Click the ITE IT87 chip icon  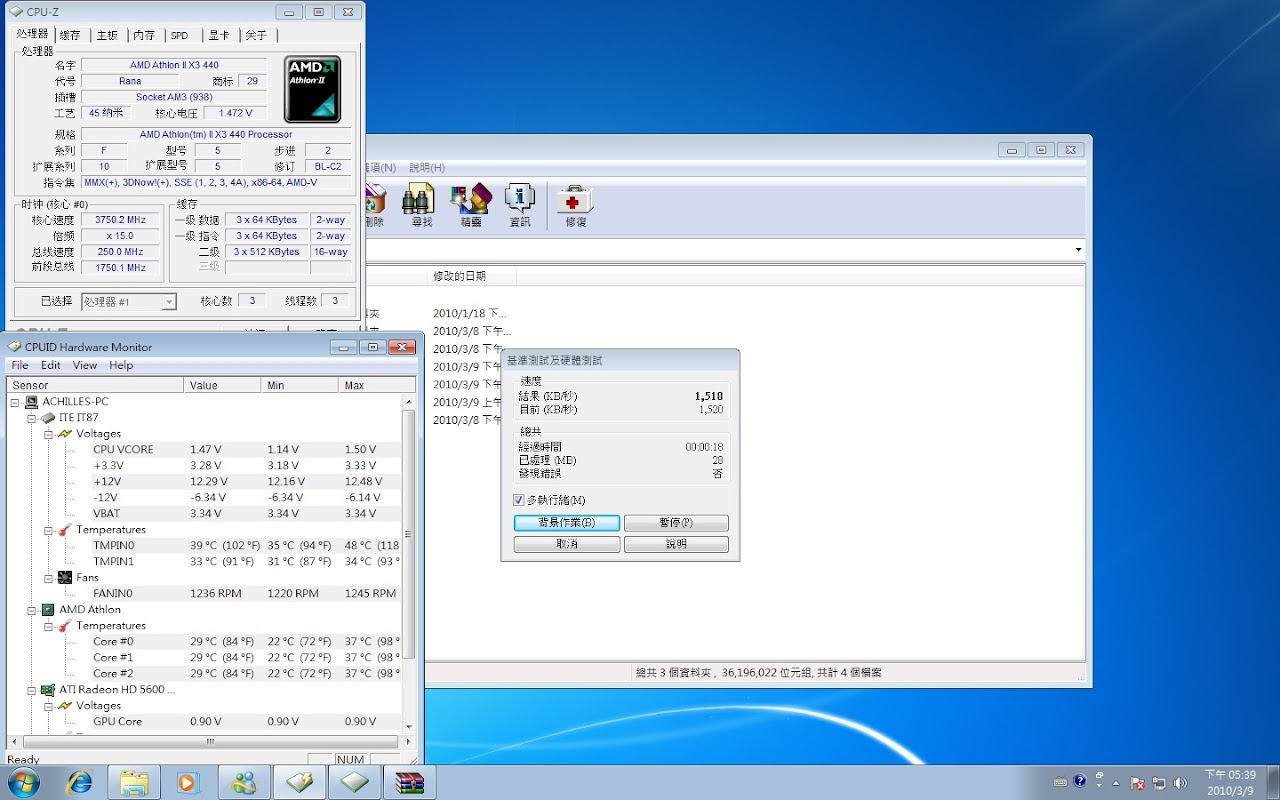click(47, 418)
